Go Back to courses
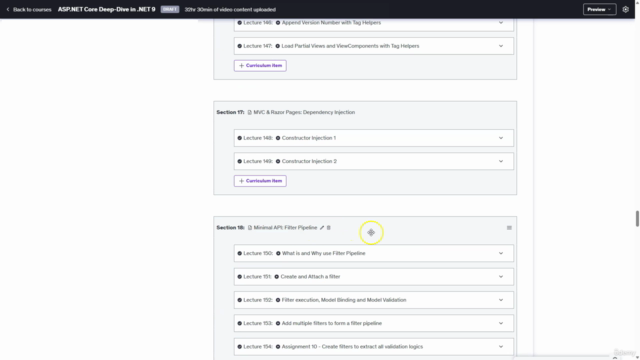 coord(32,9)
